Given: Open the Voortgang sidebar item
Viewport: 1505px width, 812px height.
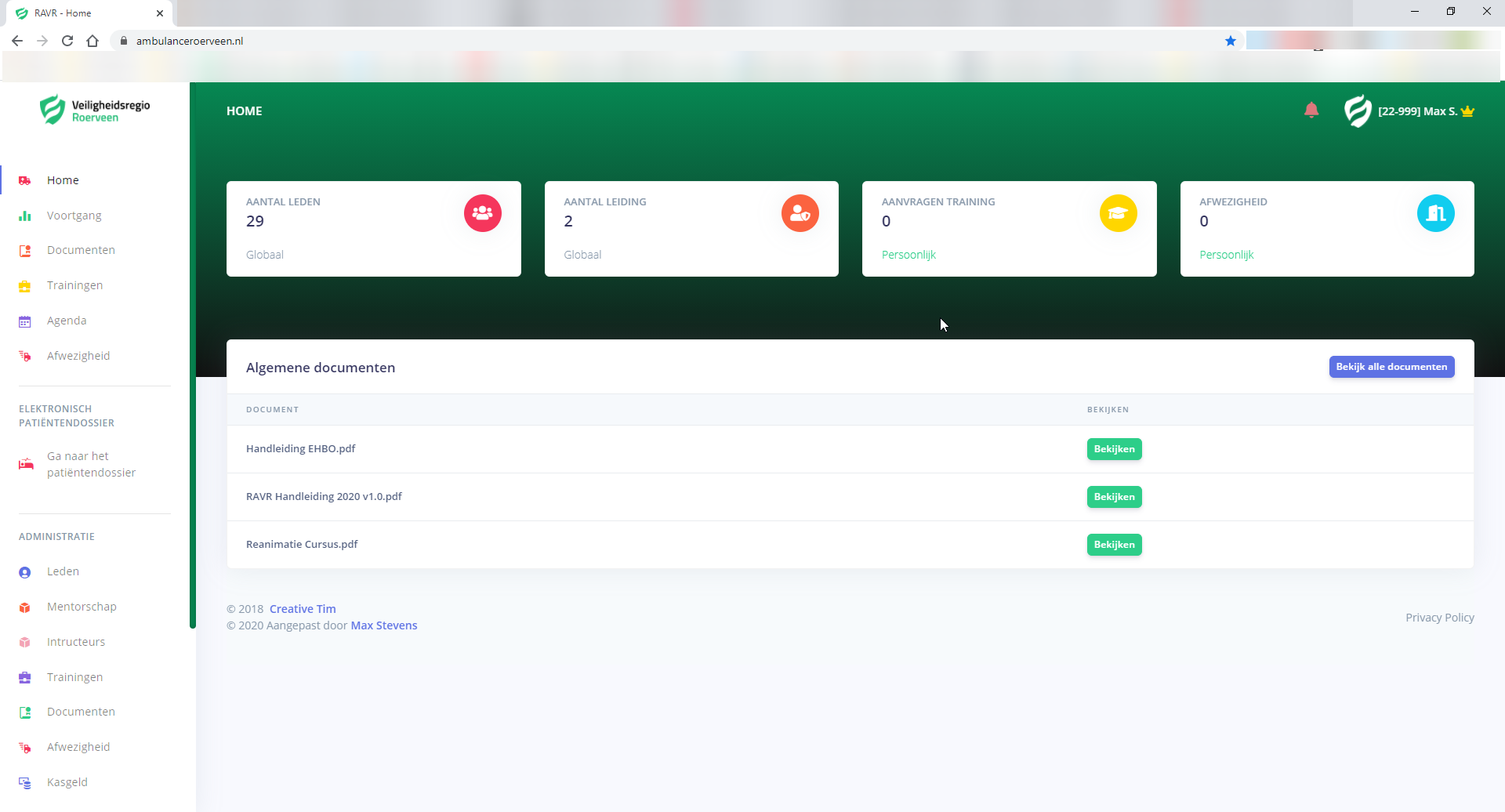Looking at the screenshot, I should pos(74,216).
